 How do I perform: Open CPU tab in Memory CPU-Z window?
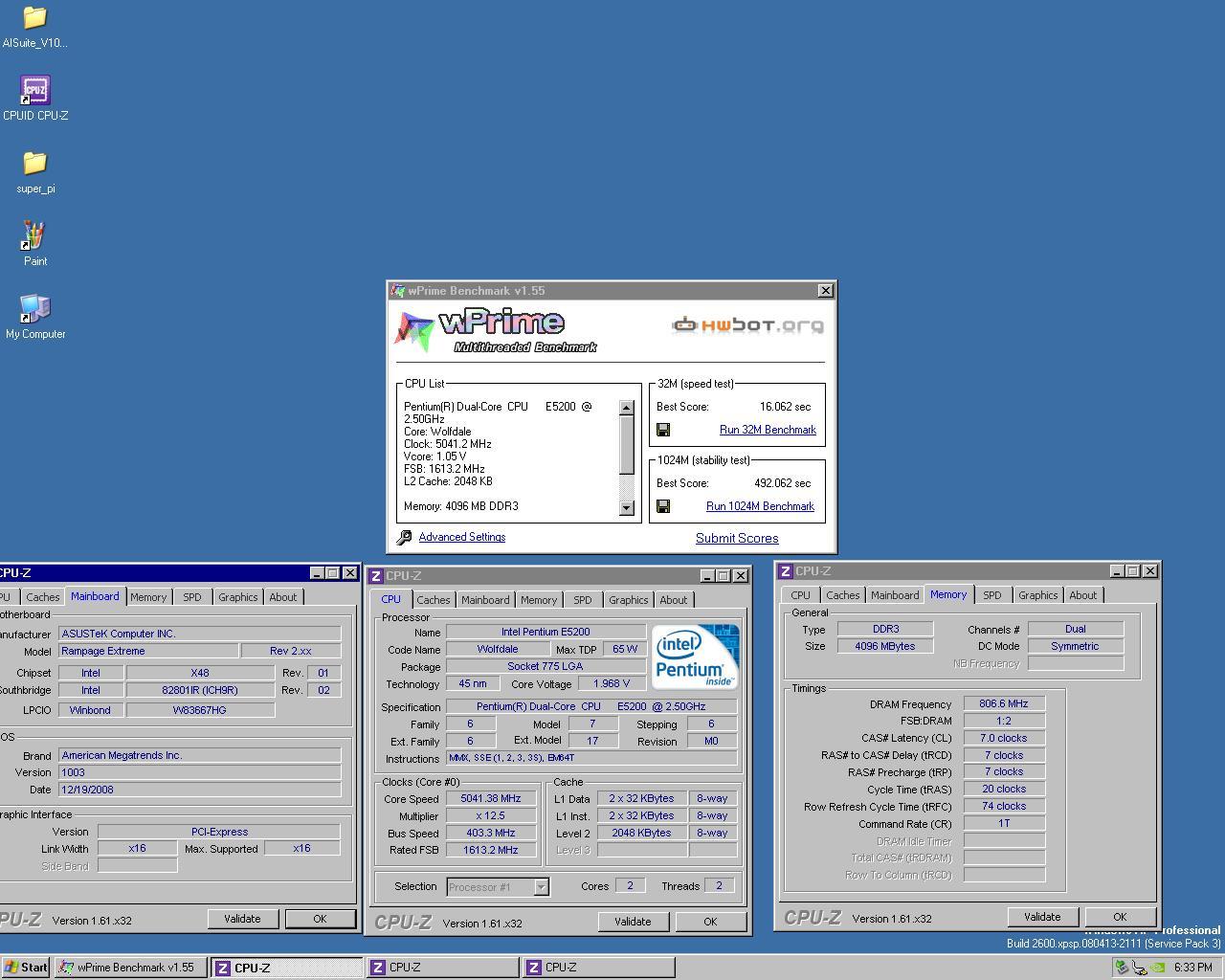pyautogui.click(x=800, y=595)
